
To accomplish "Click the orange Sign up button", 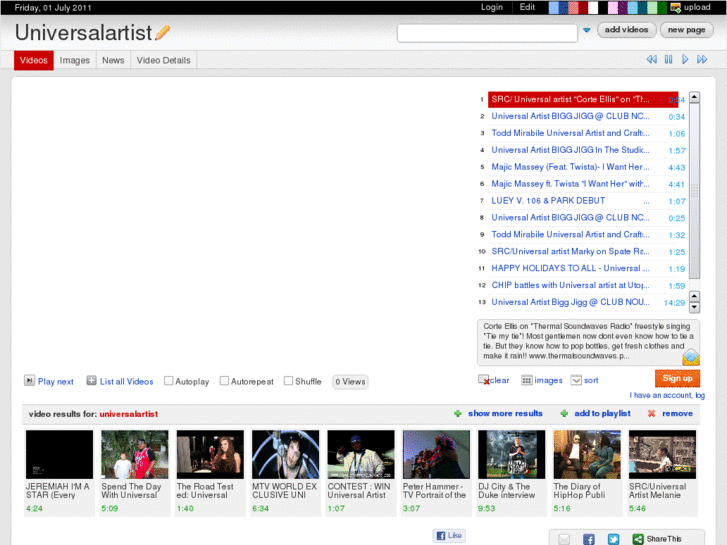I will 677,378.
